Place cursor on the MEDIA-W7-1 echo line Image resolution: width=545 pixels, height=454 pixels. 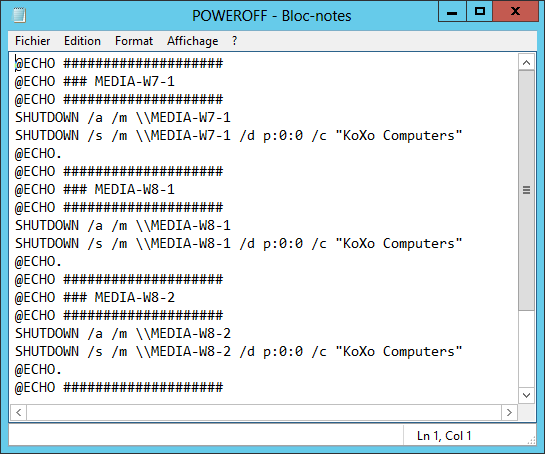(x=95, y=81)
